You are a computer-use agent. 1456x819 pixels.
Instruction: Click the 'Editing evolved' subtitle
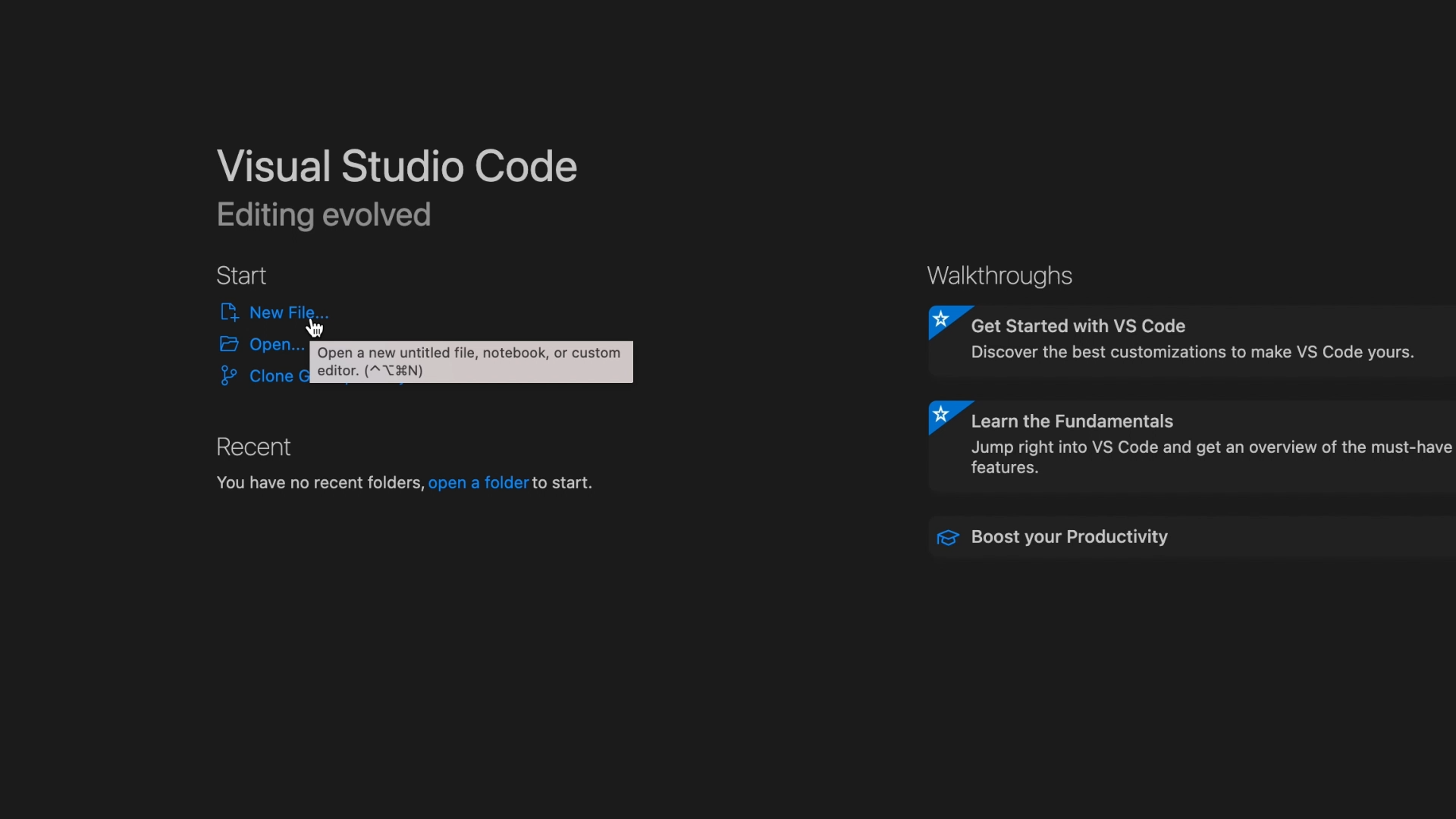coord(324,215)
